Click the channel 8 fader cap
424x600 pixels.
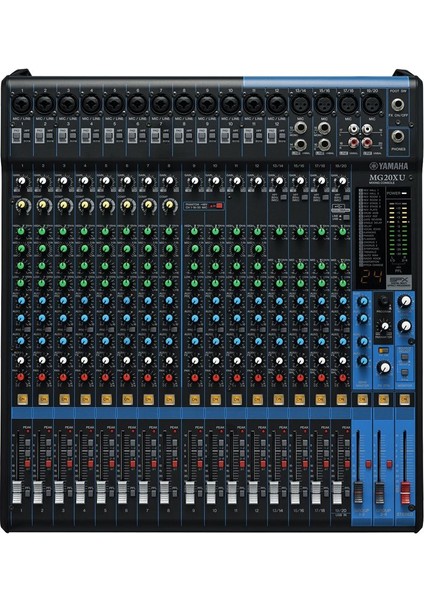click(164, 492)
